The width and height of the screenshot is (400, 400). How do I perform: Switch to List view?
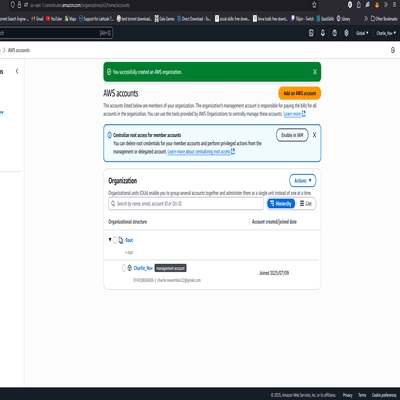pos(306,203)
